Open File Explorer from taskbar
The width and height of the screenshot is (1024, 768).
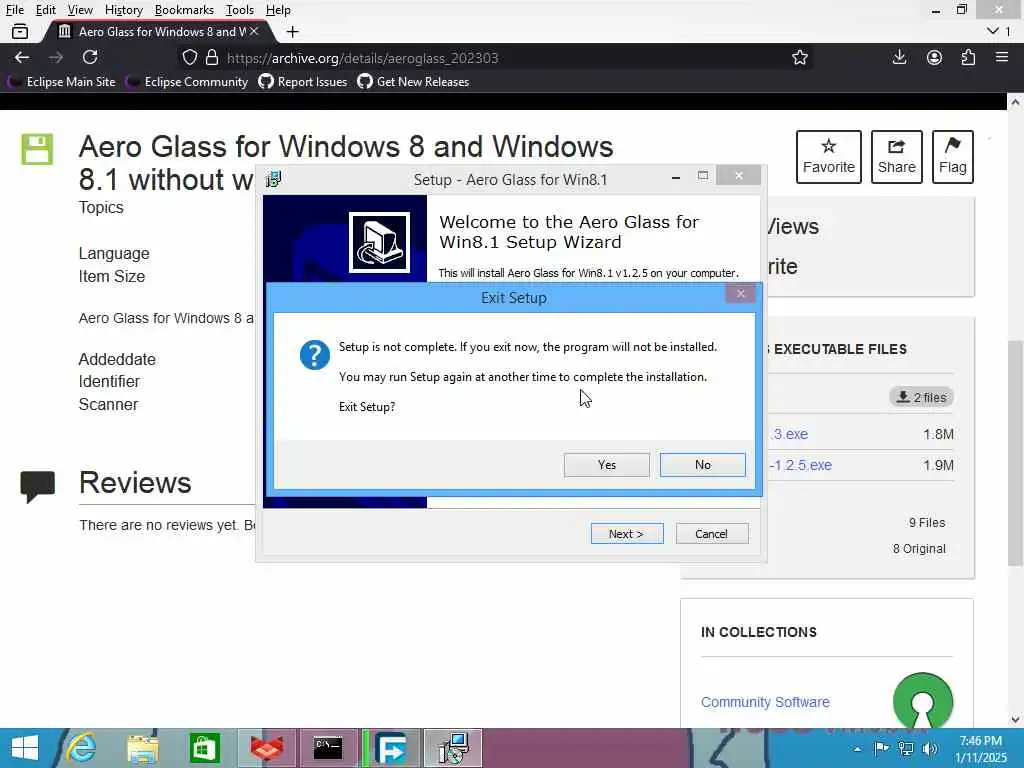142,748
